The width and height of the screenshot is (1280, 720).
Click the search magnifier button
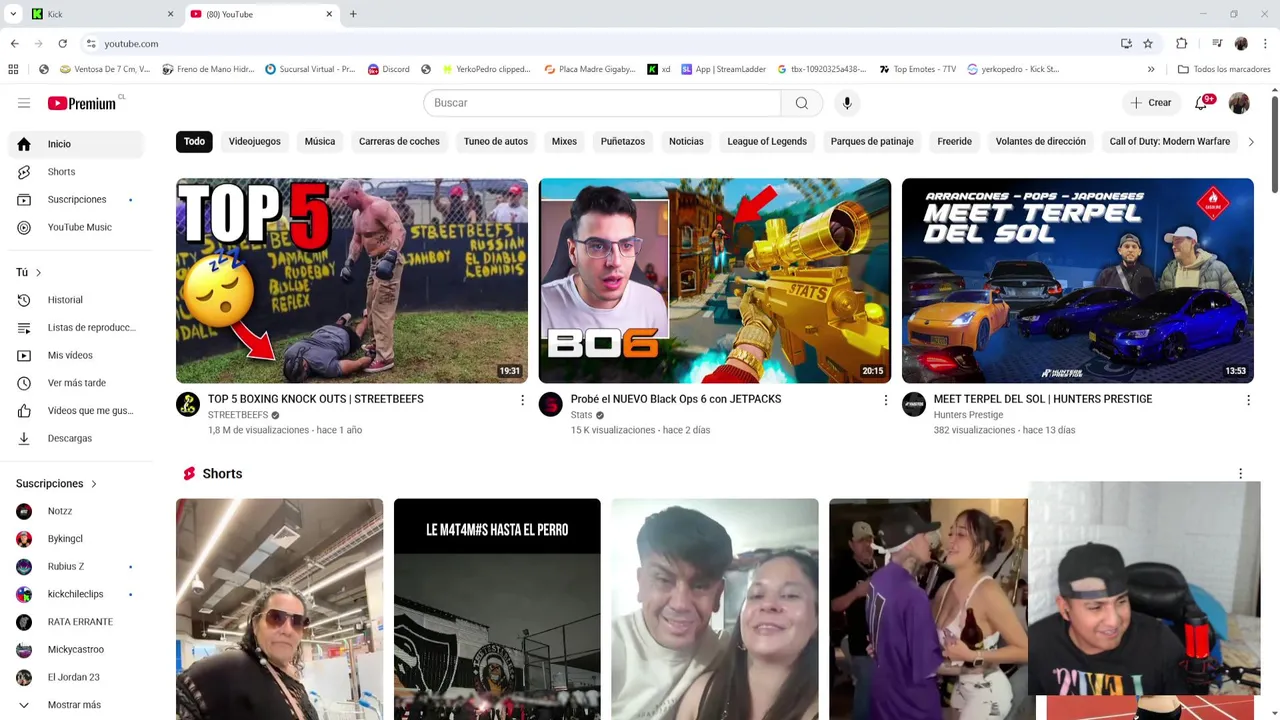click(802, 103)
